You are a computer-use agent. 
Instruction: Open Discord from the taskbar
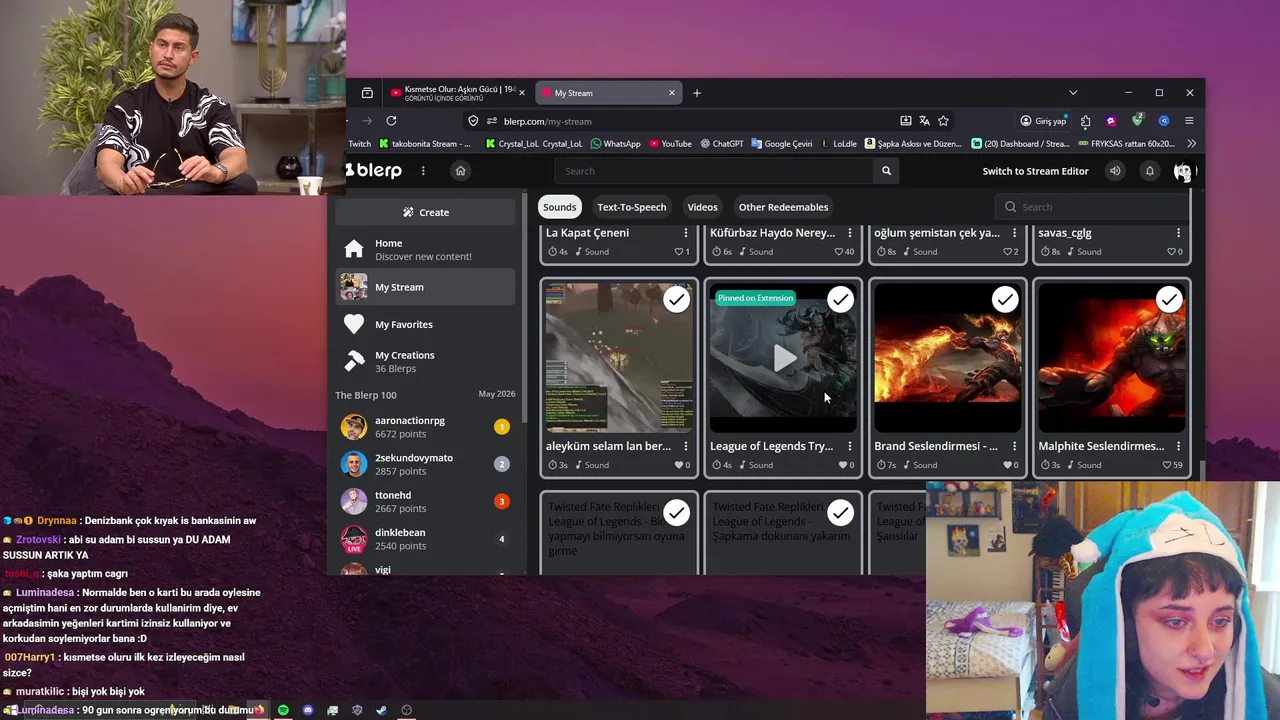click(x=308, y=710)
